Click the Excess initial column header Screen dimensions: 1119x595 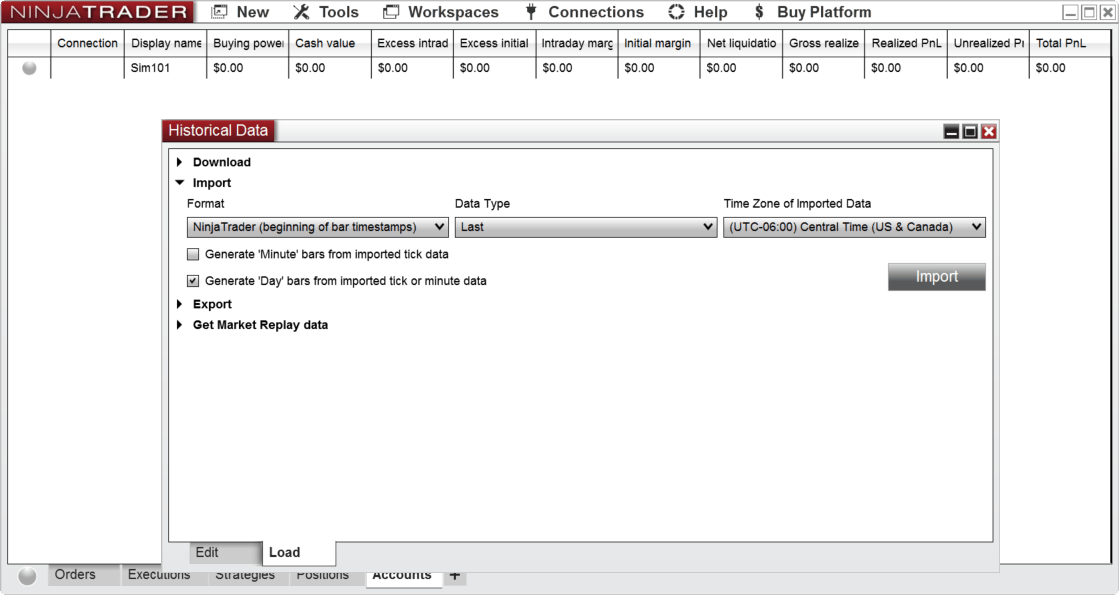pos(495,44)
